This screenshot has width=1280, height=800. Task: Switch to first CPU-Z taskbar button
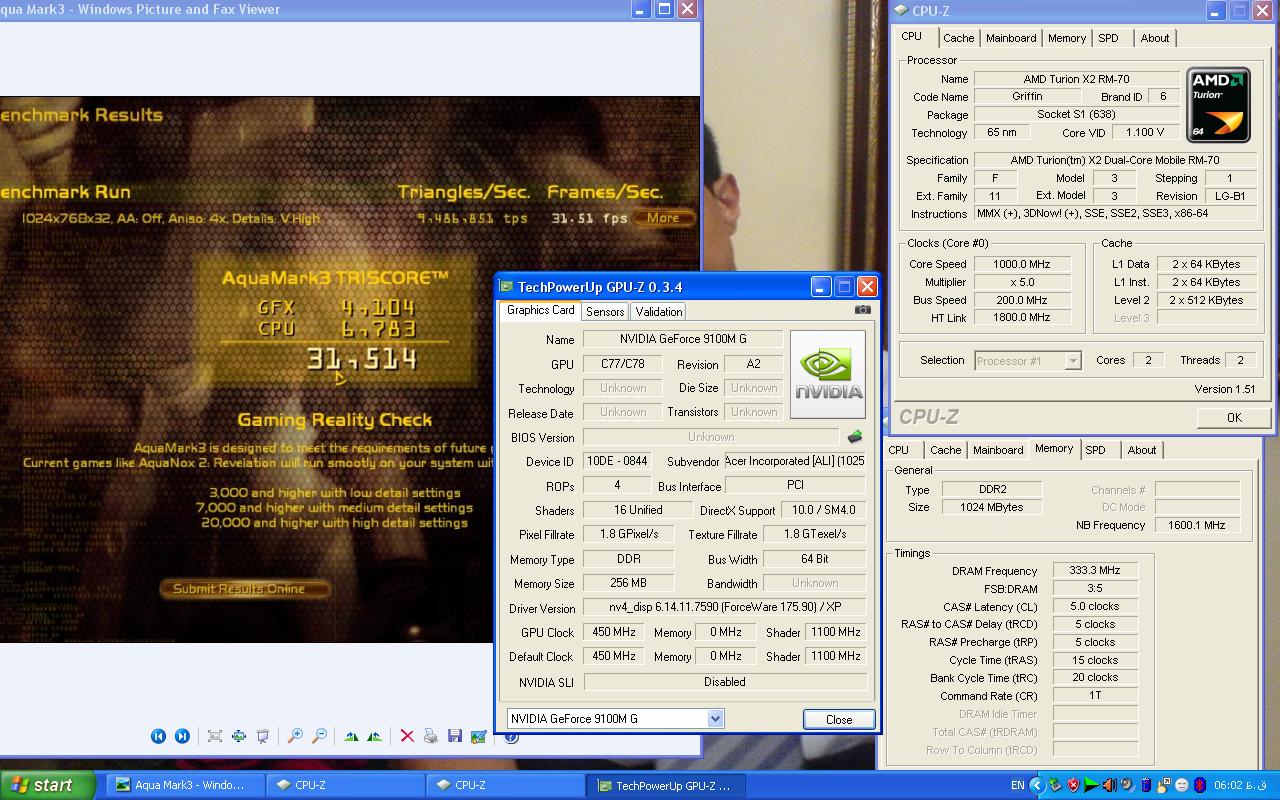click(x=345, y=785)
